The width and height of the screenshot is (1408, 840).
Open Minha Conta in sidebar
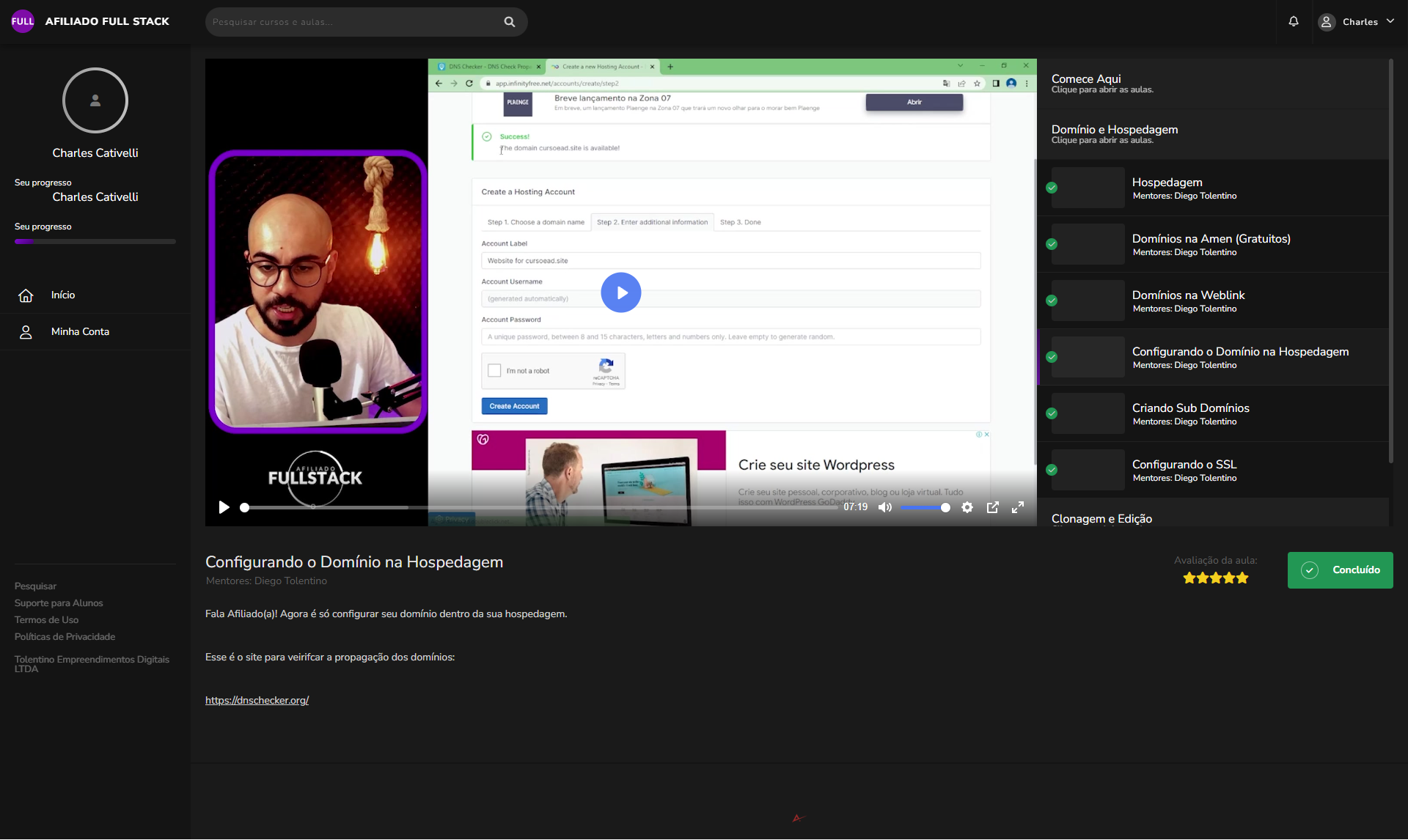point(80,332)
